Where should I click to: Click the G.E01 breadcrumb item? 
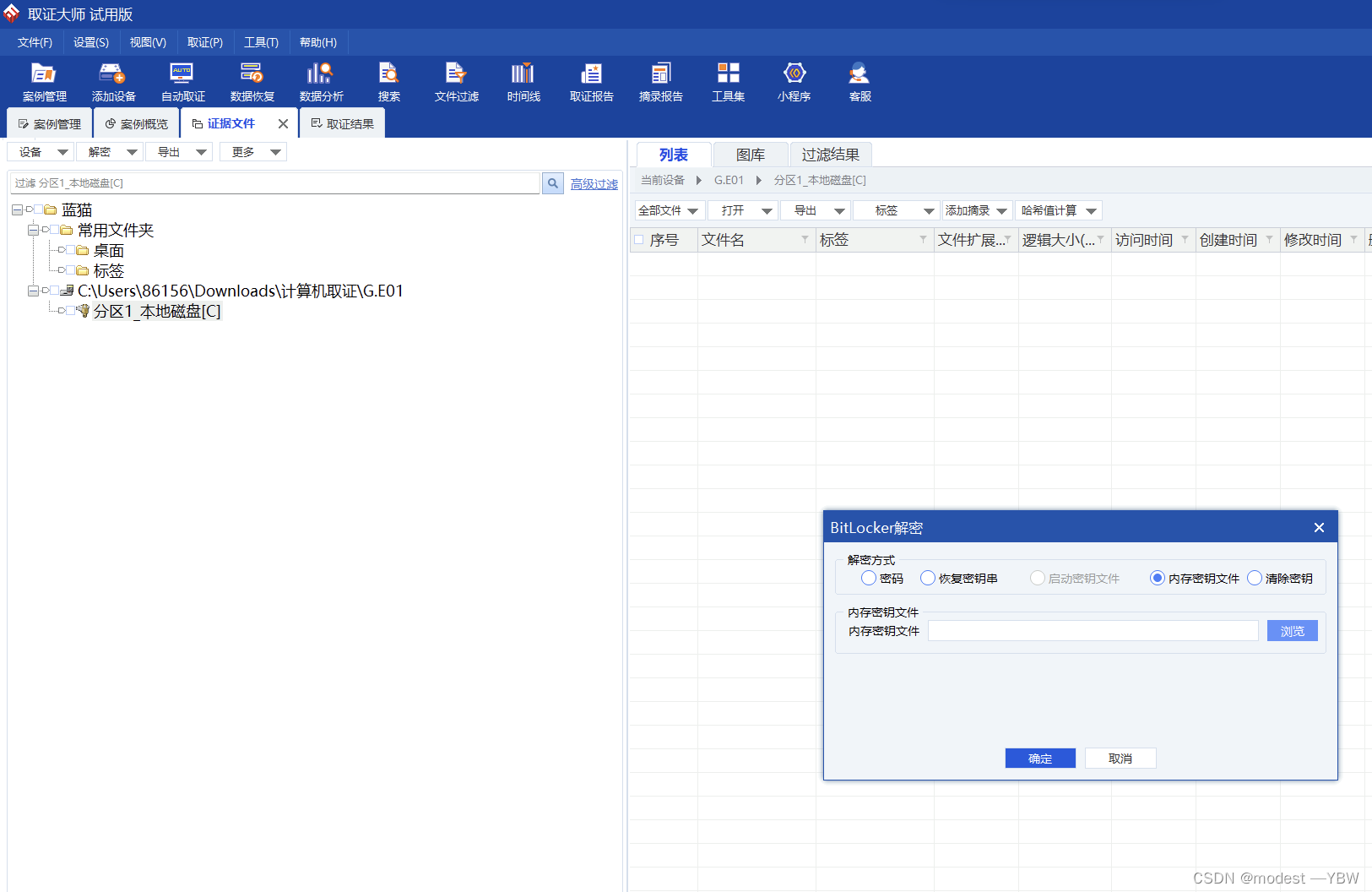(729, 180)
